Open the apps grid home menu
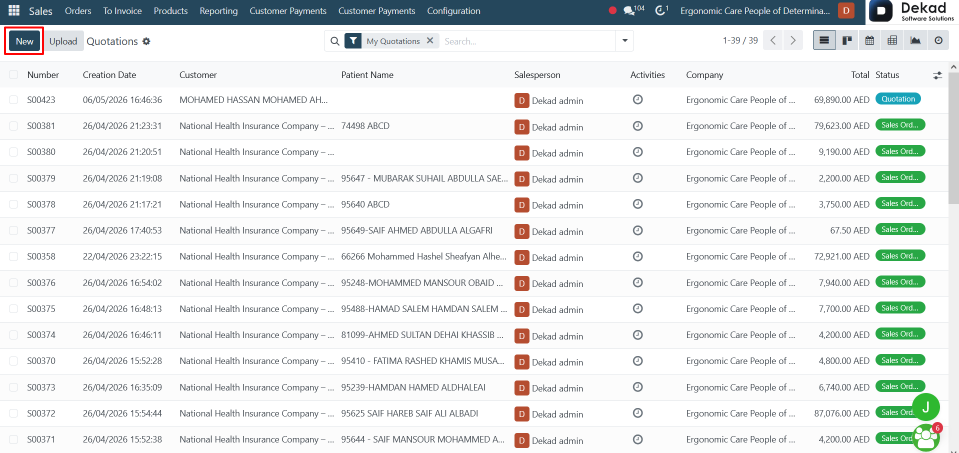959x453 pixels. (x=13, y=11)
